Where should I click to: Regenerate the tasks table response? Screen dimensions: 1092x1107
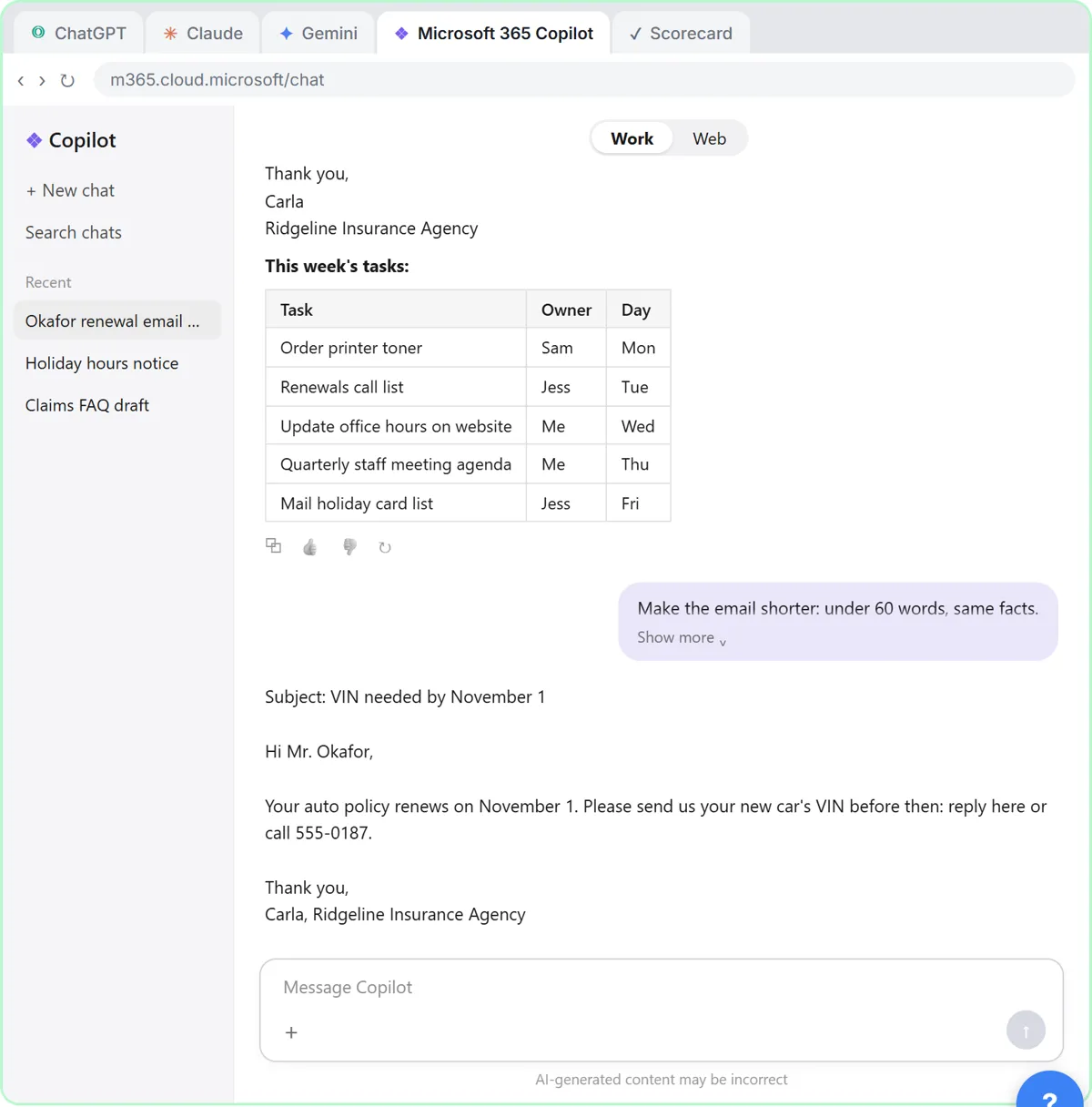[x=385, y=547]
